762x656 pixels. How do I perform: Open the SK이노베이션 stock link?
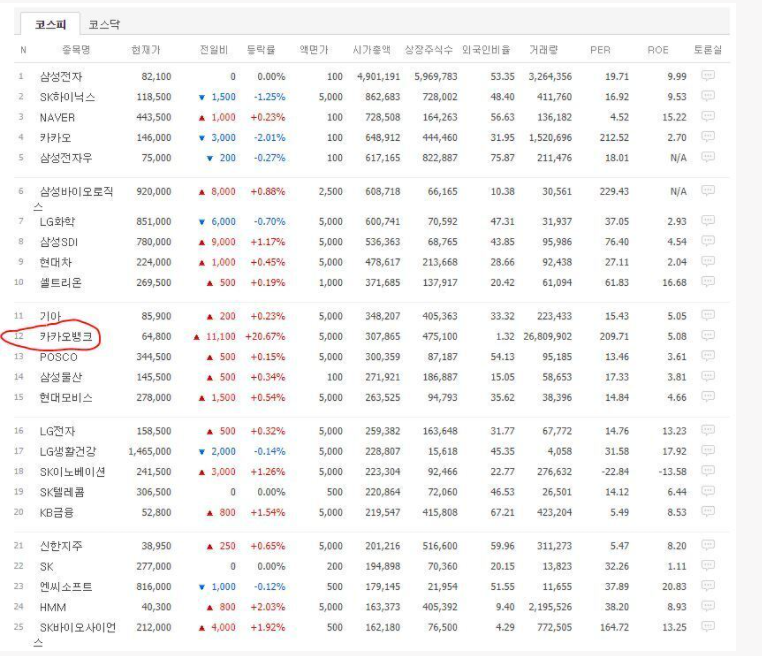tap(72, 472)
